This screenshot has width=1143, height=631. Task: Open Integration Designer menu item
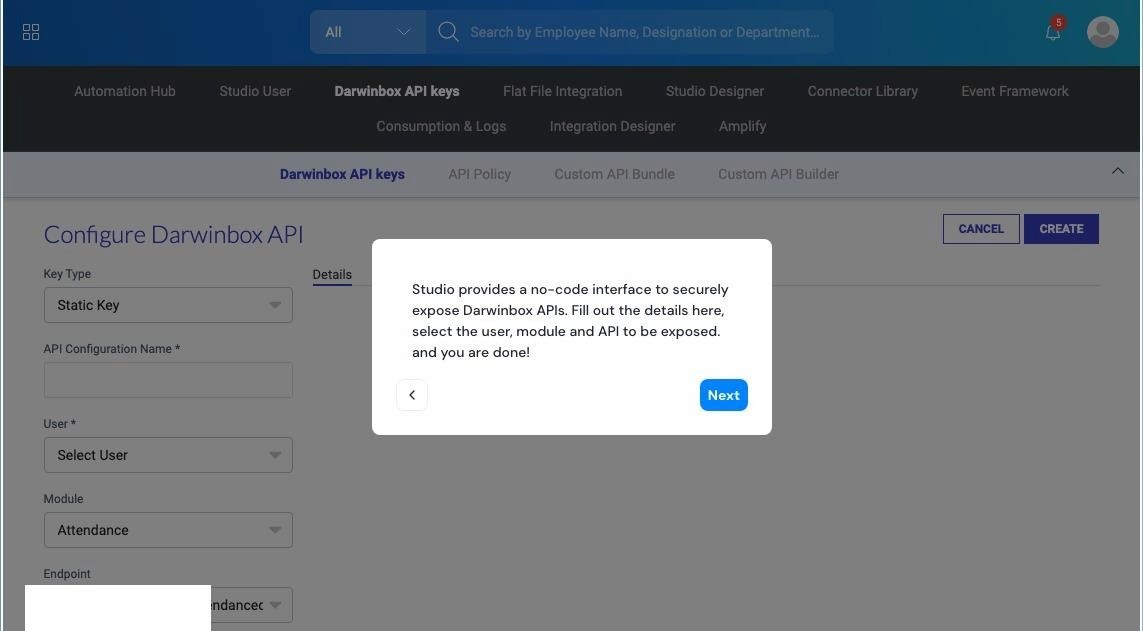click(612, 126)
